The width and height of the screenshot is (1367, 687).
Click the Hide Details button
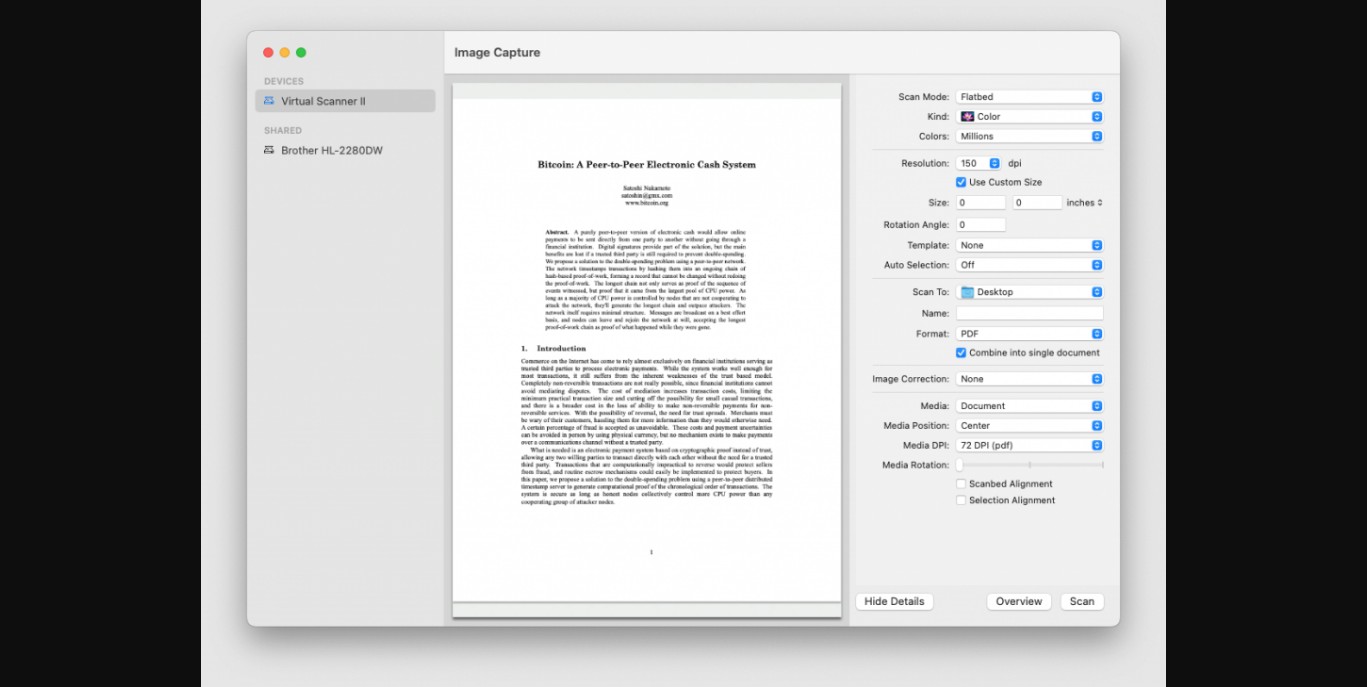(x=894, y=601)
